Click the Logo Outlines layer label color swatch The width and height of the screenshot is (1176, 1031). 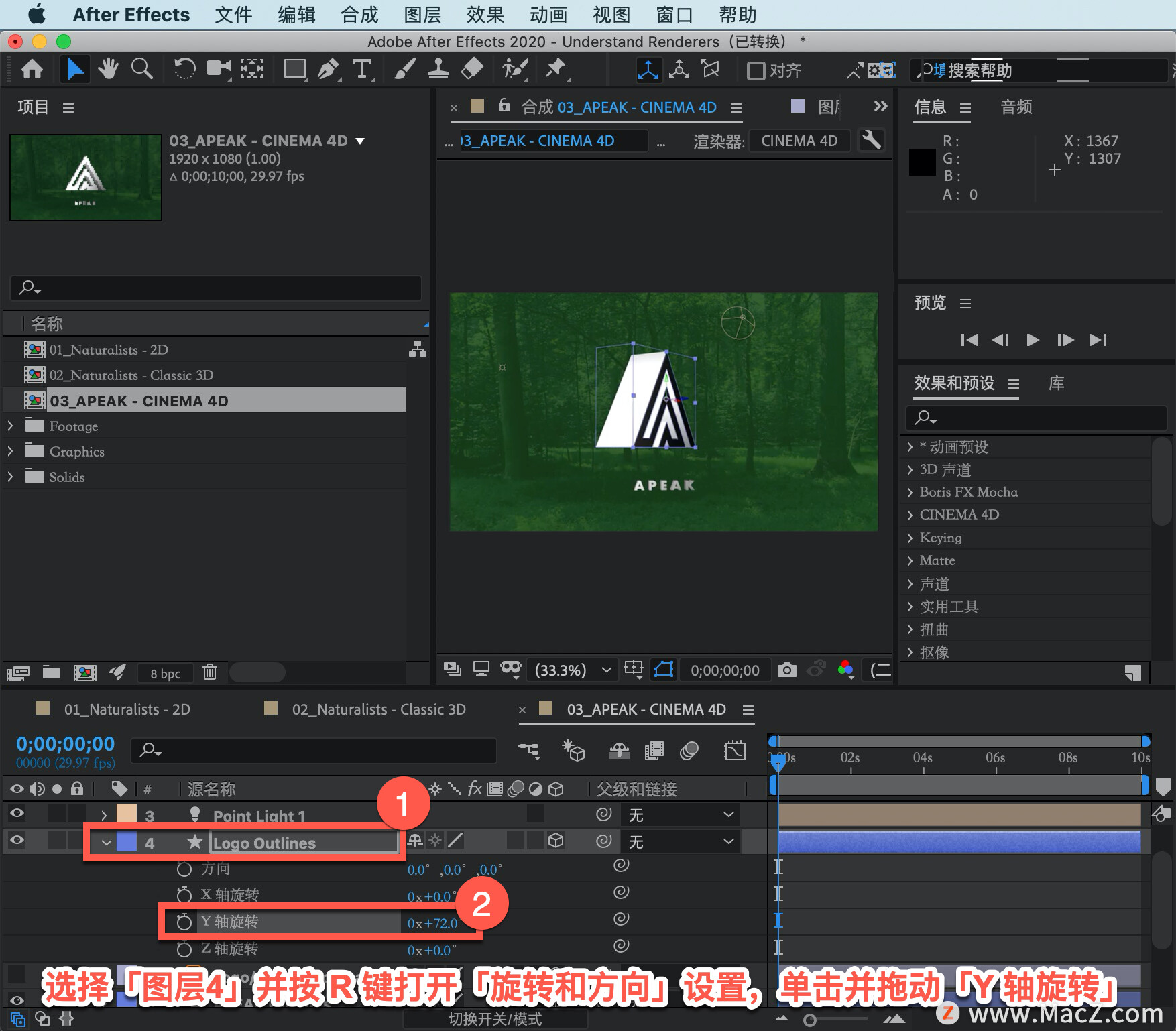pos(127,842)
